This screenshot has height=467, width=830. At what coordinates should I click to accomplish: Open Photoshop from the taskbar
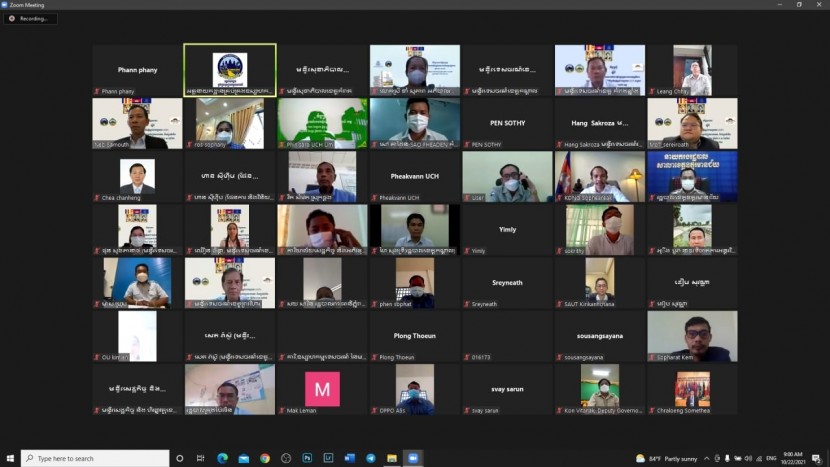(x=308, y=458)
